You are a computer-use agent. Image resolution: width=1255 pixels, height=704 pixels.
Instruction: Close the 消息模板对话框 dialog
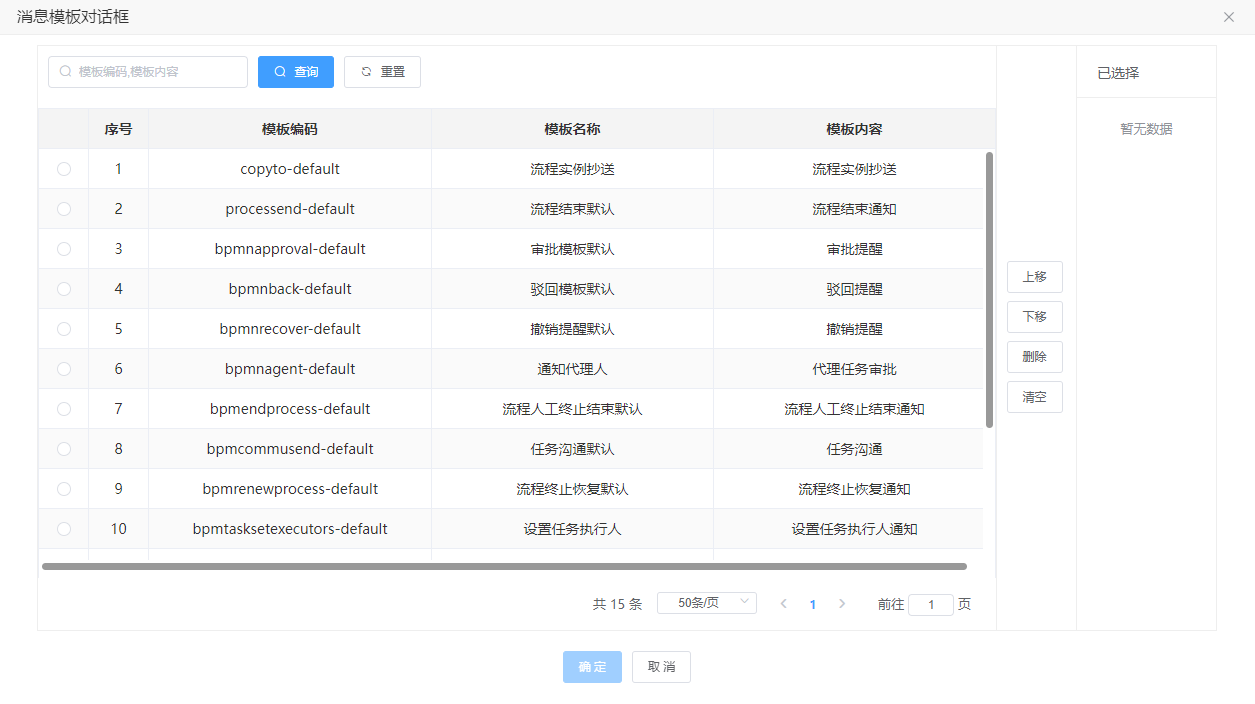(1229, 17)
